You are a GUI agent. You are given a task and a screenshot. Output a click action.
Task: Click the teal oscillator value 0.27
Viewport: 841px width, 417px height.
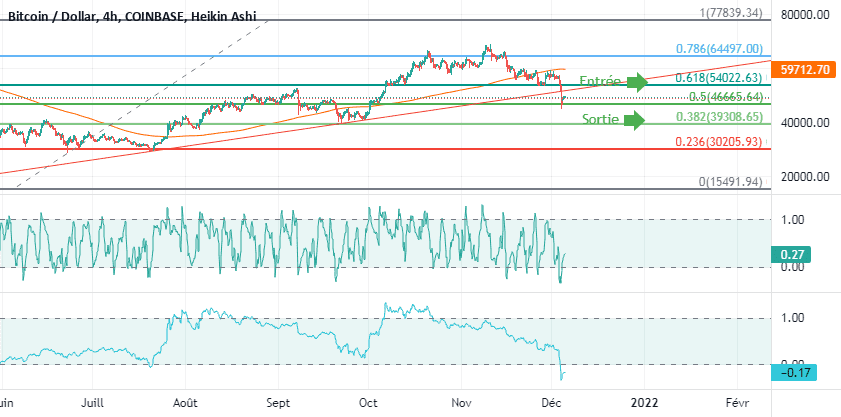pos(790,254)
